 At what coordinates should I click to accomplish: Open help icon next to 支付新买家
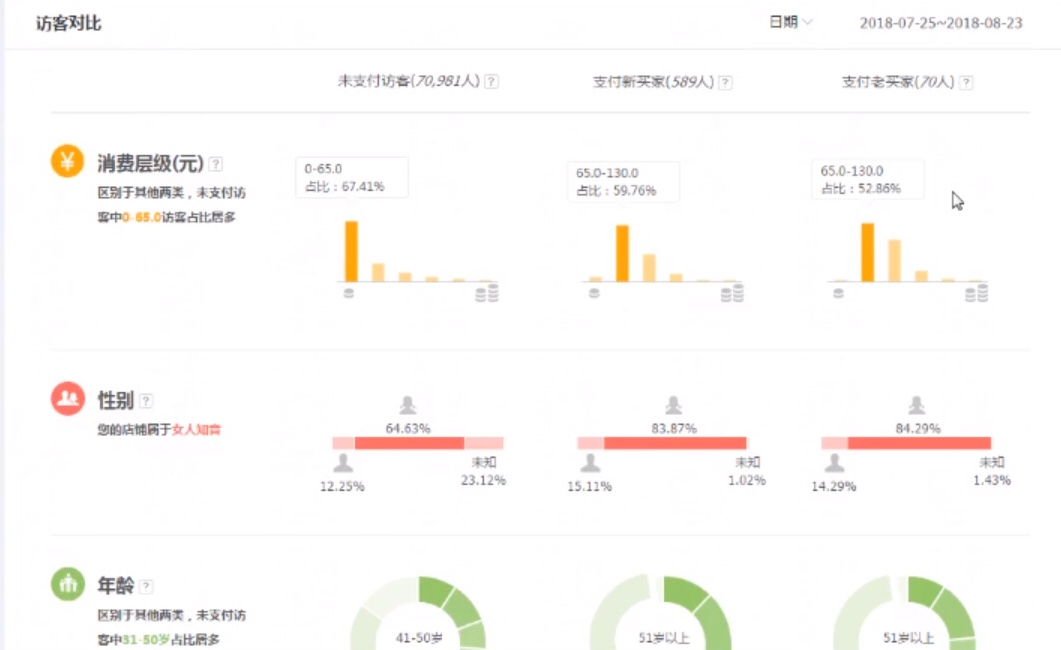725,83
